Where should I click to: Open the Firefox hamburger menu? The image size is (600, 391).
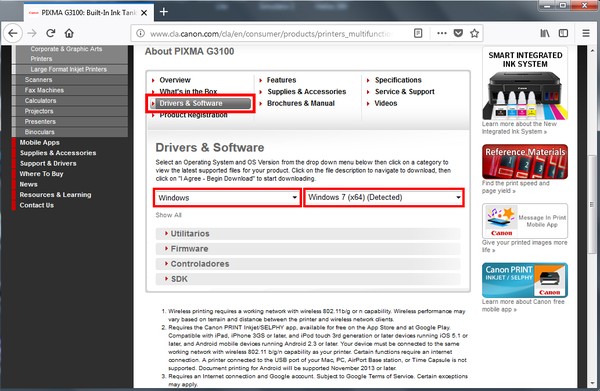point(586,33)
